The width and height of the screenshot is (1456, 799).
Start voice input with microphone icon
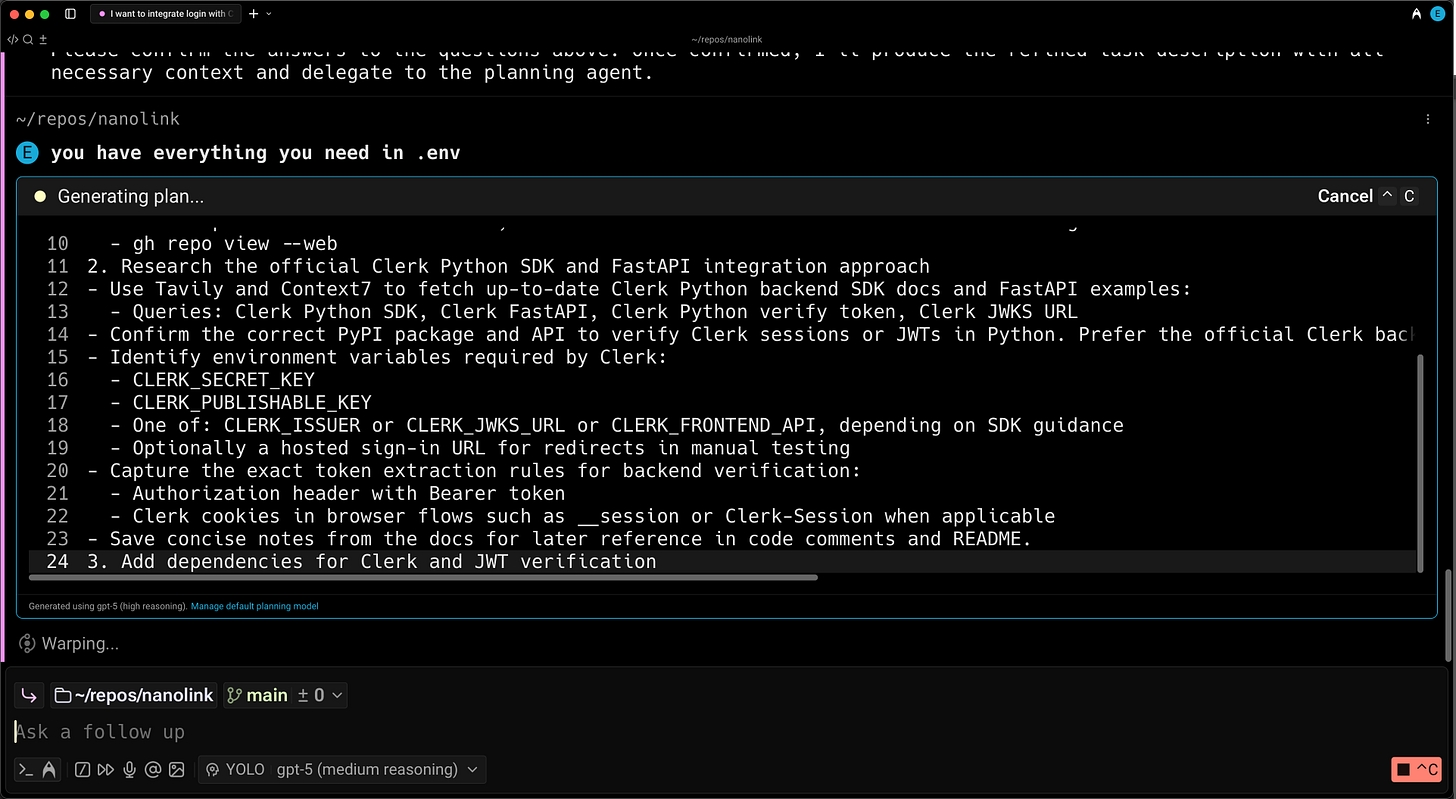129,769
